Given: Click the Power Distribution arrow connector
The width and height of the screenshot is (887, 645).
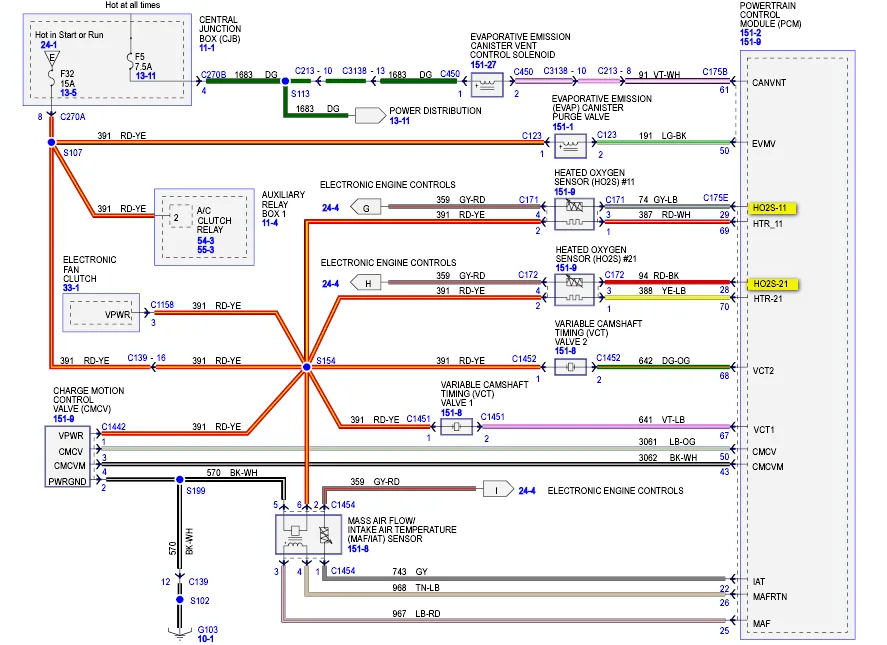Looking at the screenshot, I should [x=370, y=115].
